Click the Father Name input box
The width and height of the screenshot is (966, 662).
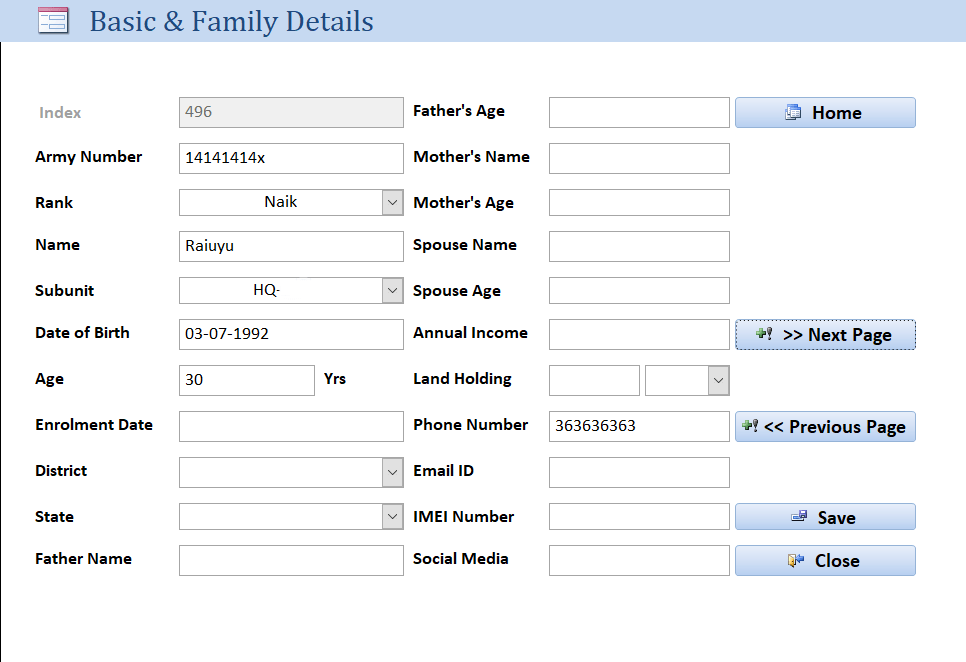click(291, 561)
